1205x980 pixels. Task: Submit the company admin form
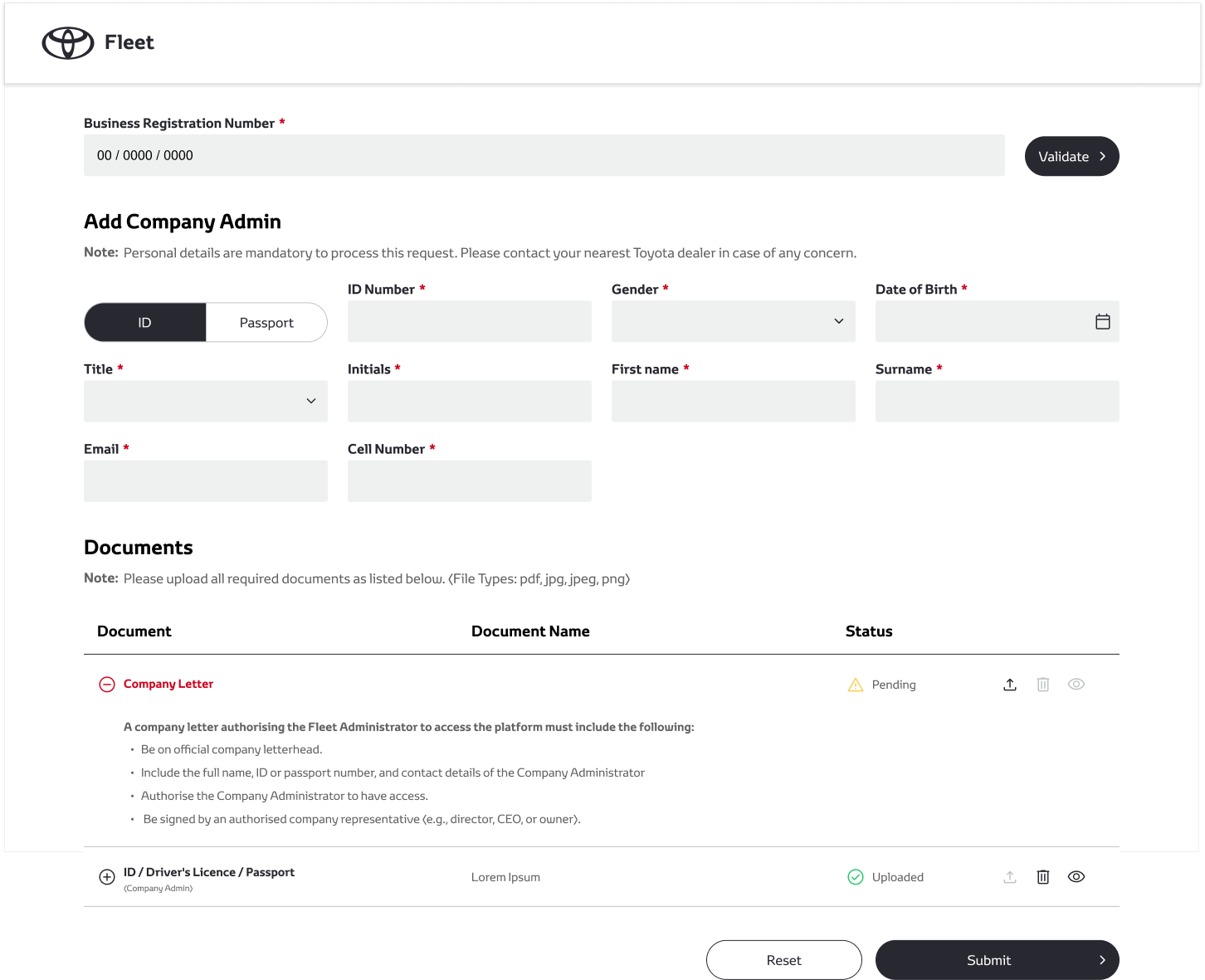tap(997, 960)
